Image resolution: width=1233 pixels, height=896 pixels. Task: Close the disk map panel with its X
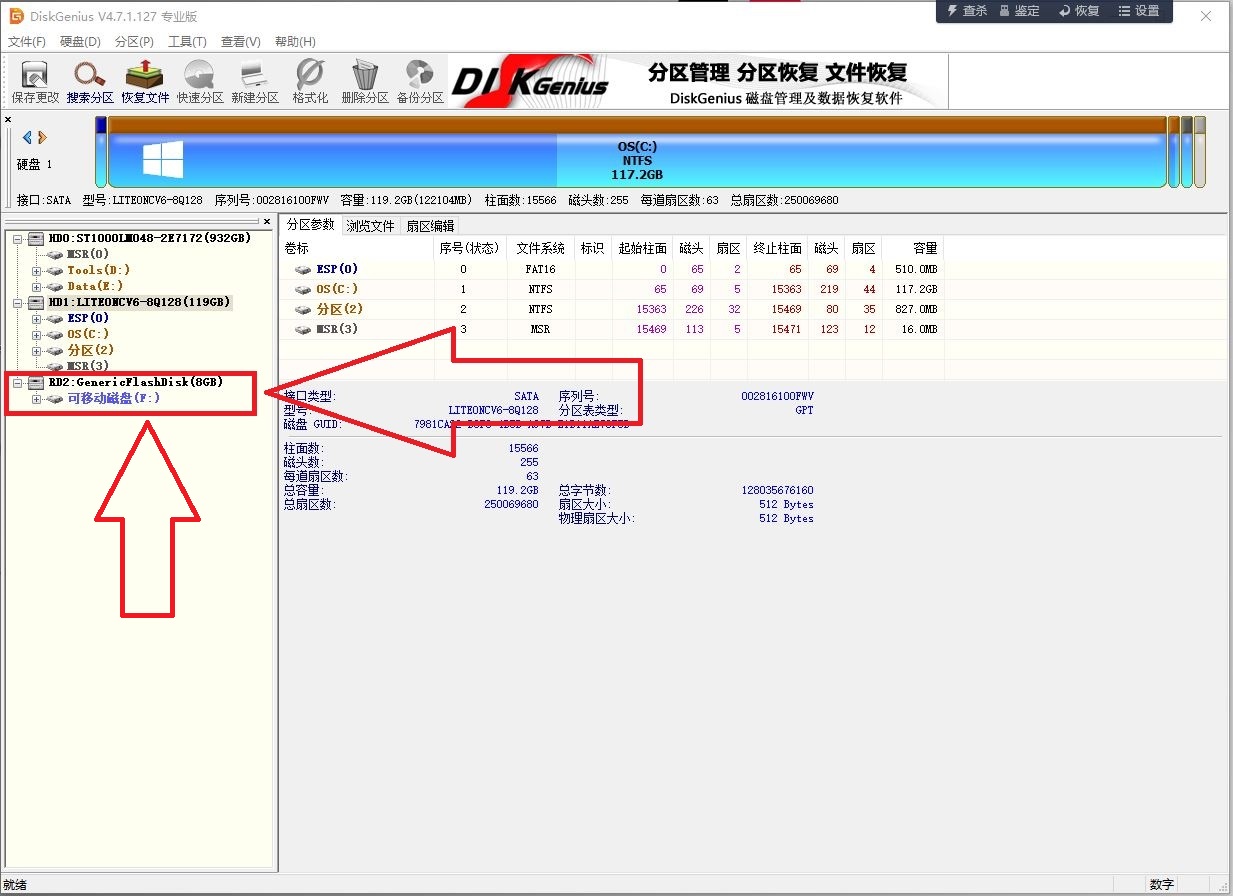point(8,119)
